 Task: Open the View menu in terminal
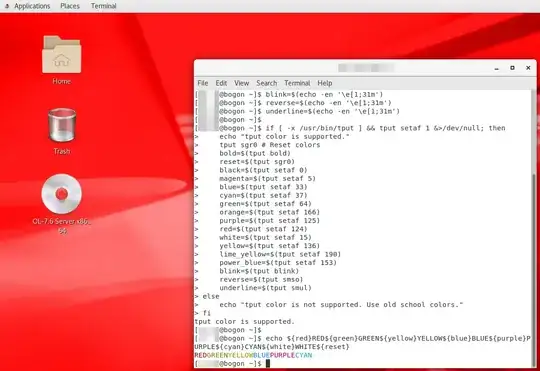point(241,83)
